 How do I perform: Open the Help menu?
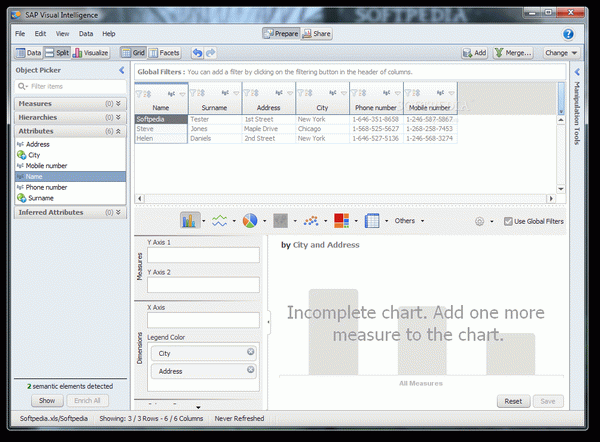tap(109, 34)
